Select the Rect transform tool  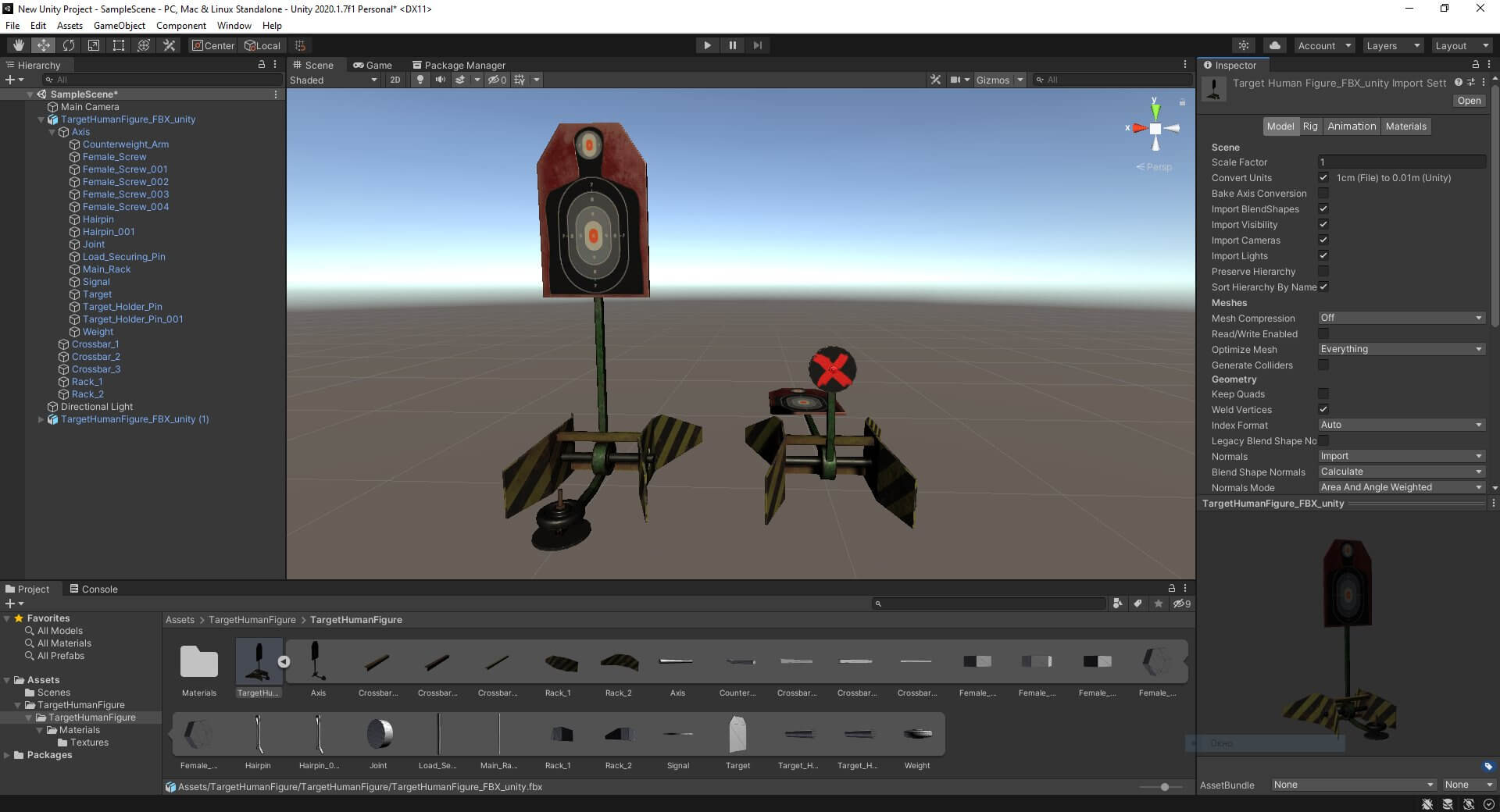click(x=119, y=45)
